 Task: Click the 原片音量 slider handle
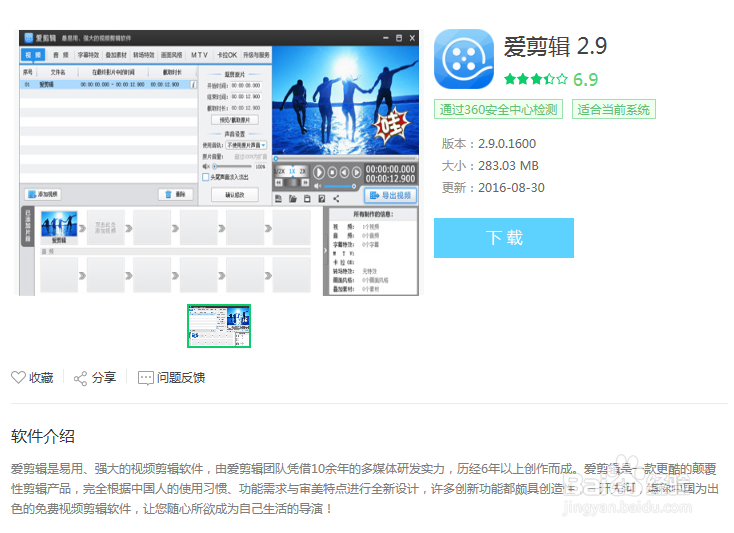(215, 167)
